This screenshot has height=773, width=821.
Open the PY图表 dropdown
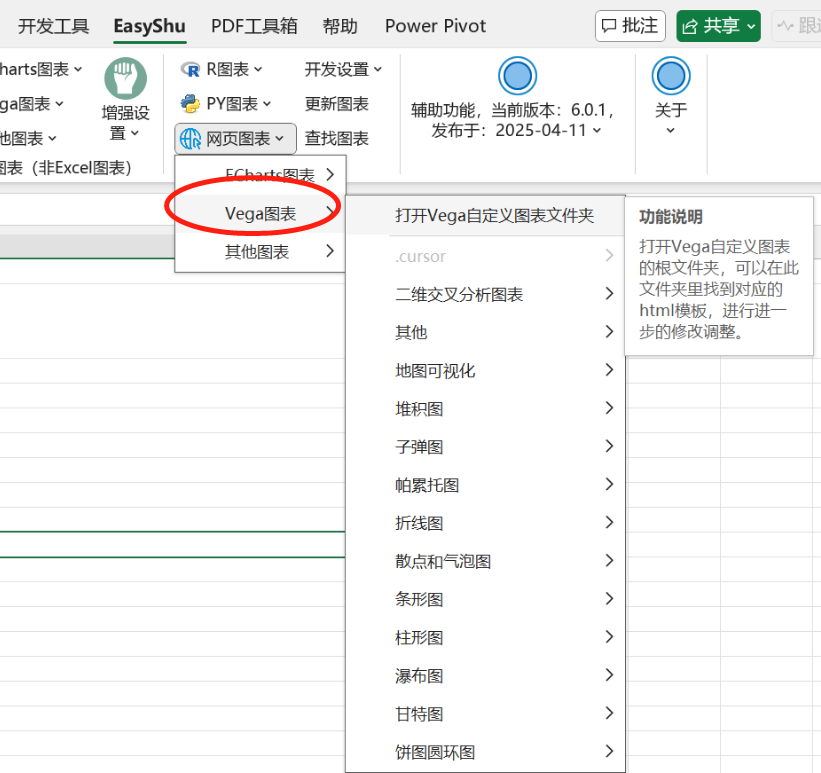coord(226,104)
